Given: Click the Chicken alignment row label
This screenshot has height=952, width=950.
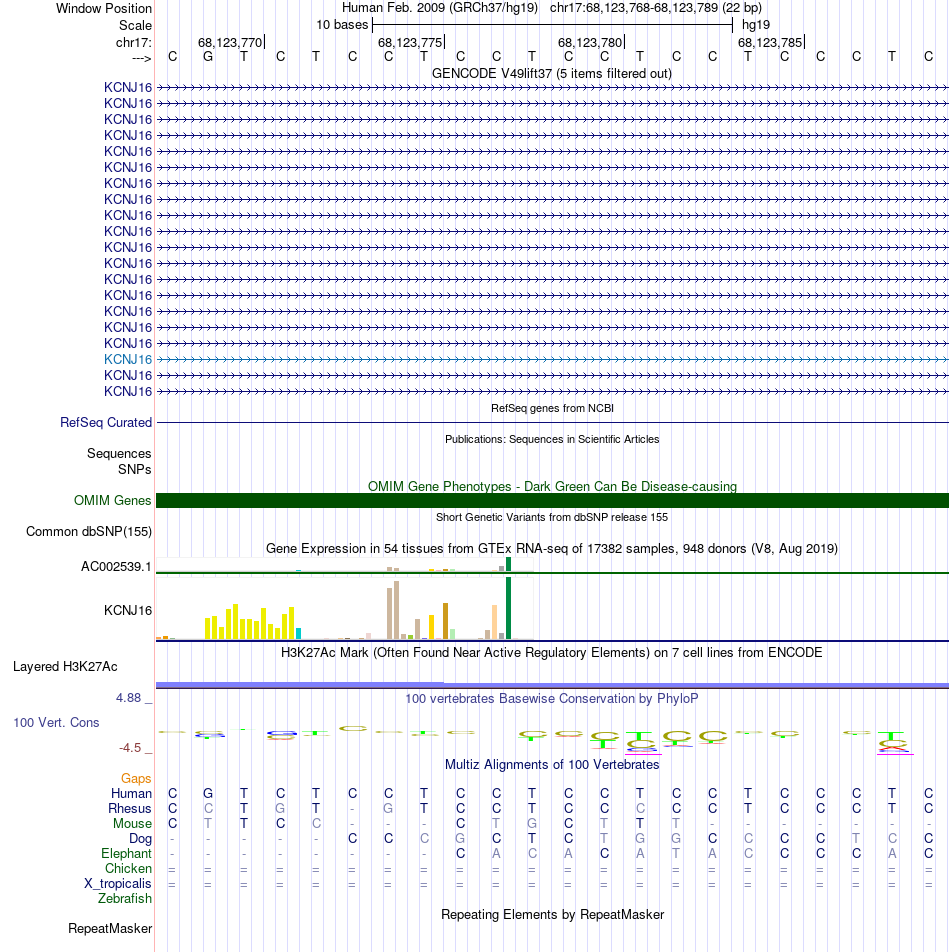Looking at the screenshot, I should point(128,869).
